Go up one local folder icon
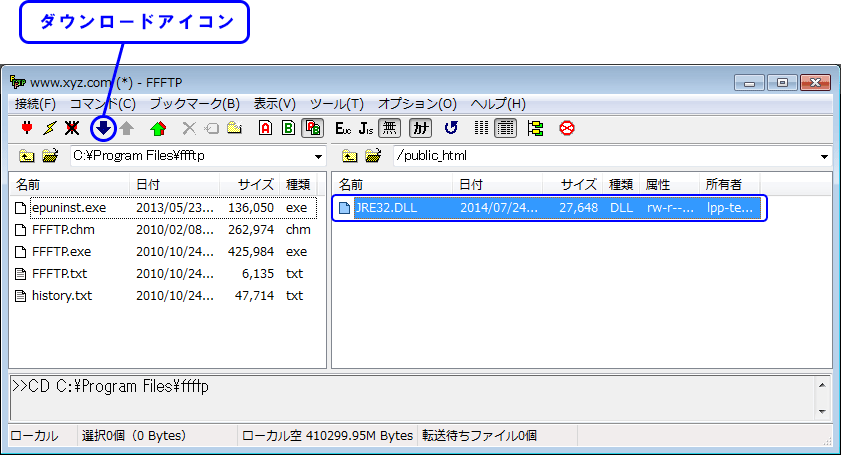 pos(26,156)
